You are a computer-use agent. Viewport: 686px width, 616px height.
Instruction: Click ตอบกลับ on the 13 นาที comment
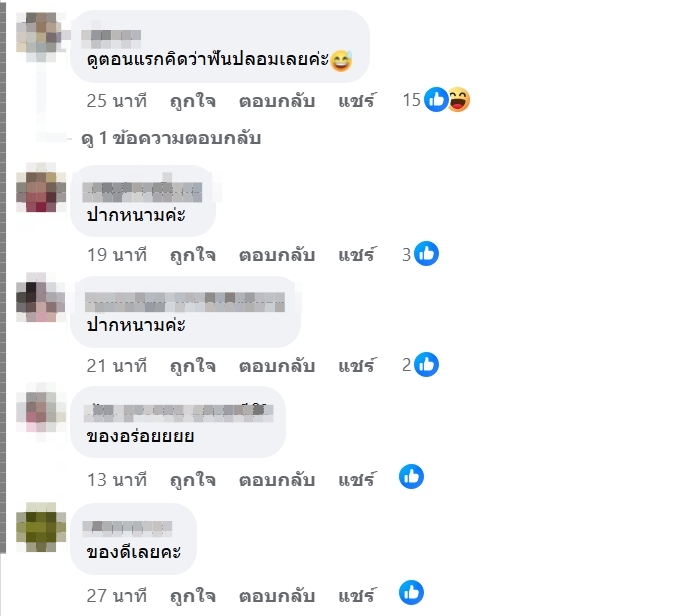coord(277,480)
